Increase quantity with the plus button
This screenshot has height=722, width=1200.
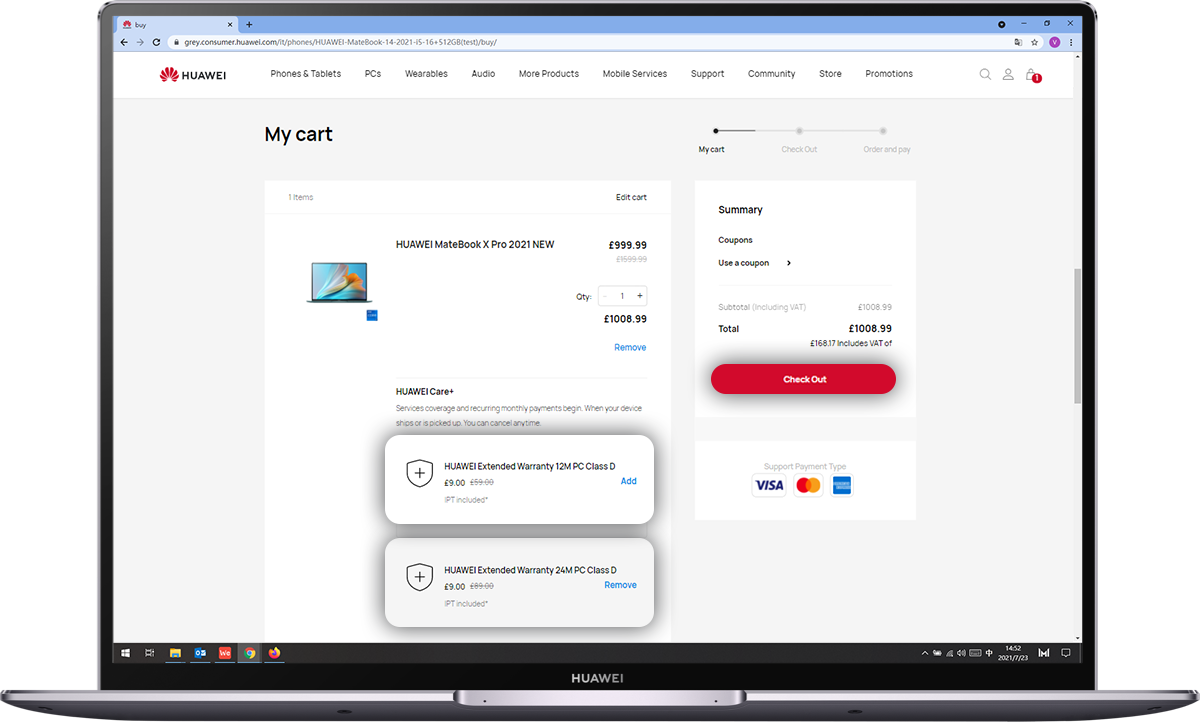[x=640, y=296]
